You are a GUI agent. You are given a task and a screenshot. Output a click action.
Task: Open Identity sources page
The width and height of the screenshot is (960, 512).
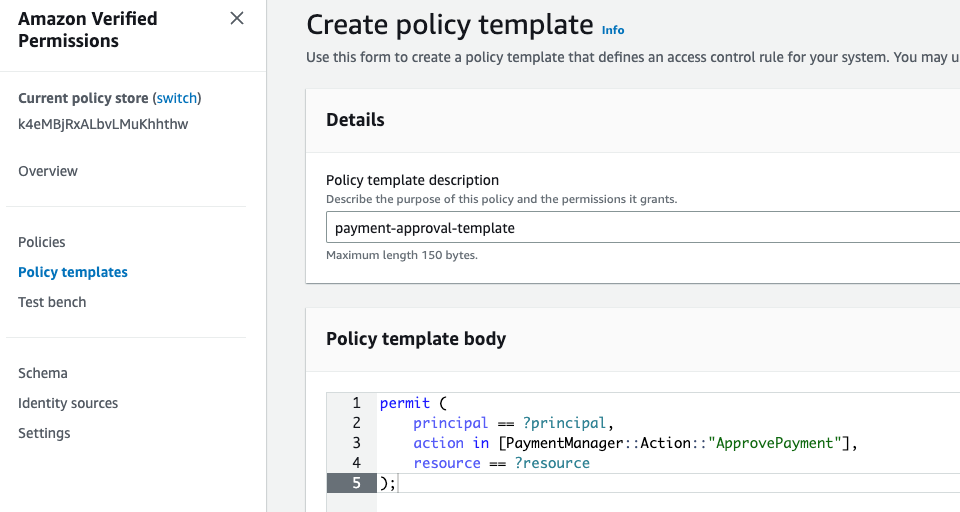[68, 403]
